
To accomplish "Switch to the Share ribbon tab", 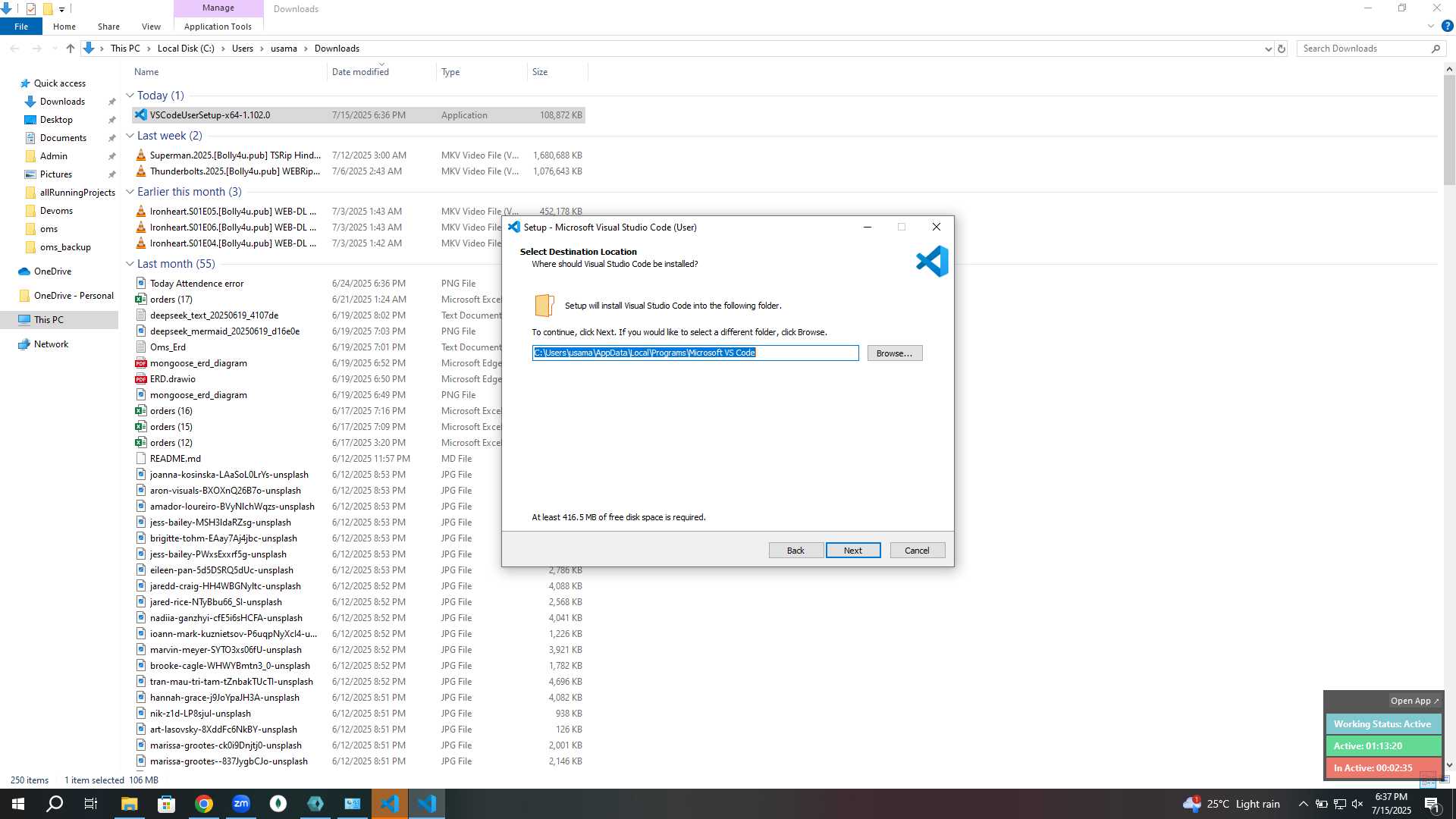I will [108, 27].
